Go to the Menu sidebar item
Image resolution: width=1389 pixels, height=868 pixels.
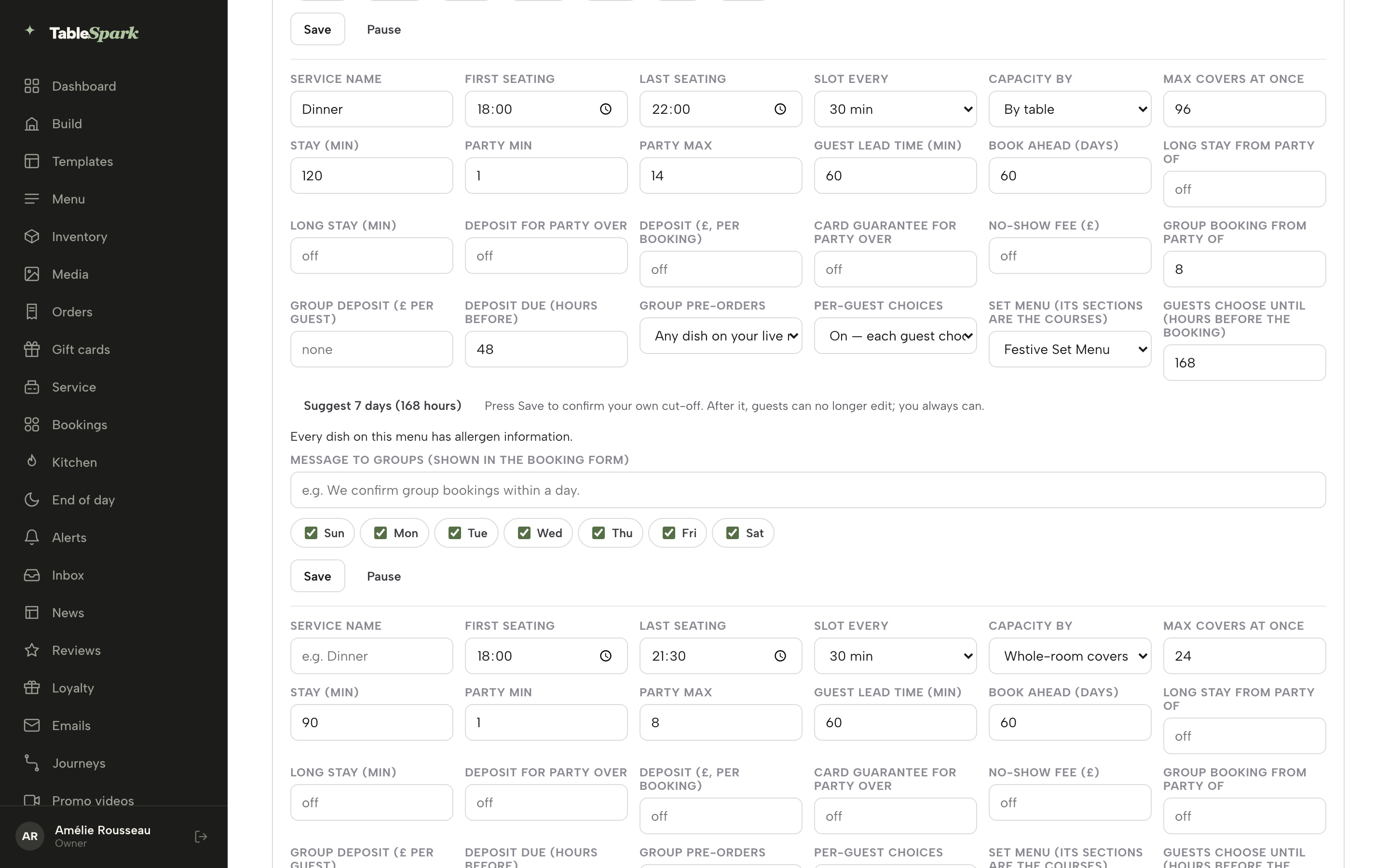pos(68,199)
